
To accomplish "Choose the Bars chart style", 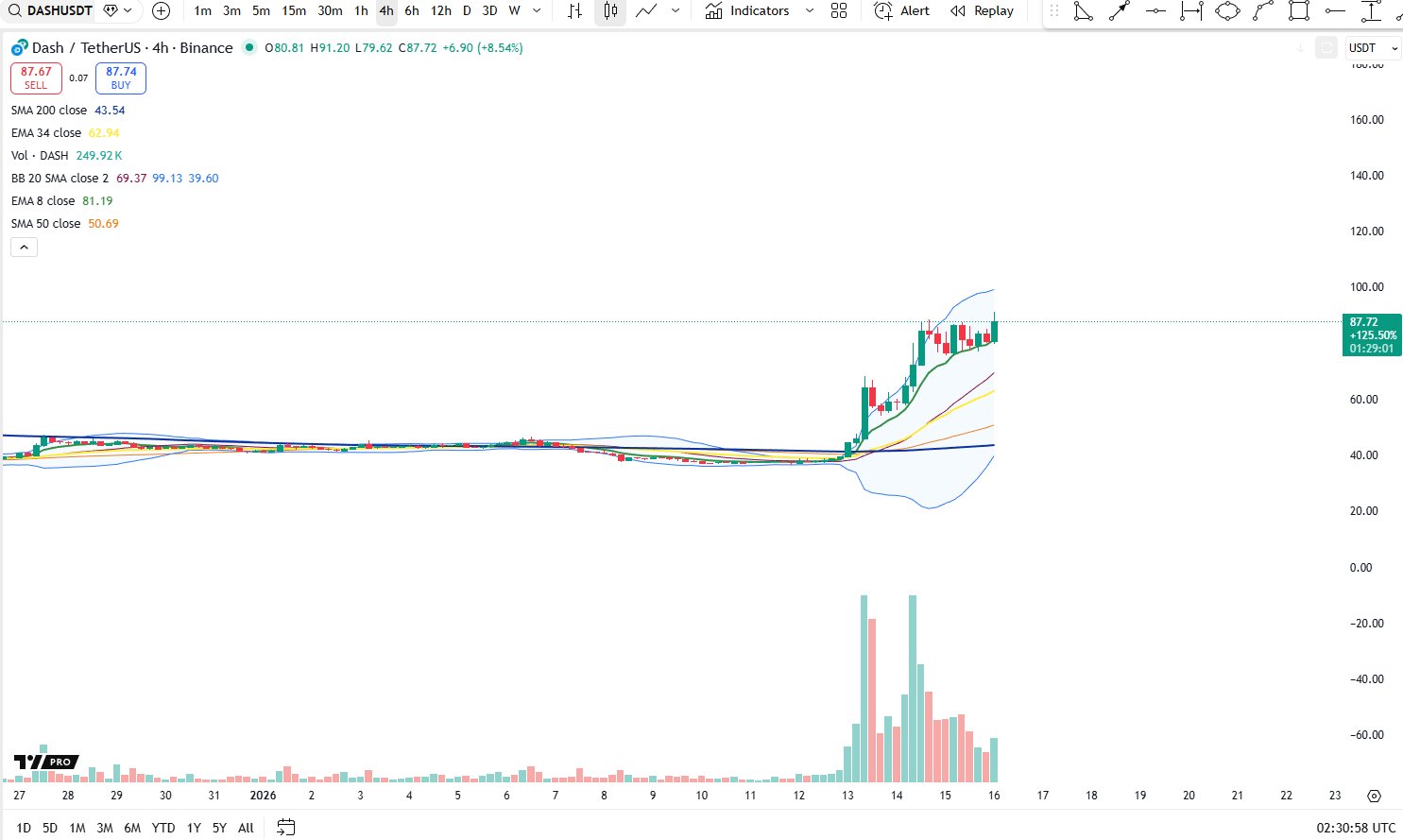I will [575, 10].
